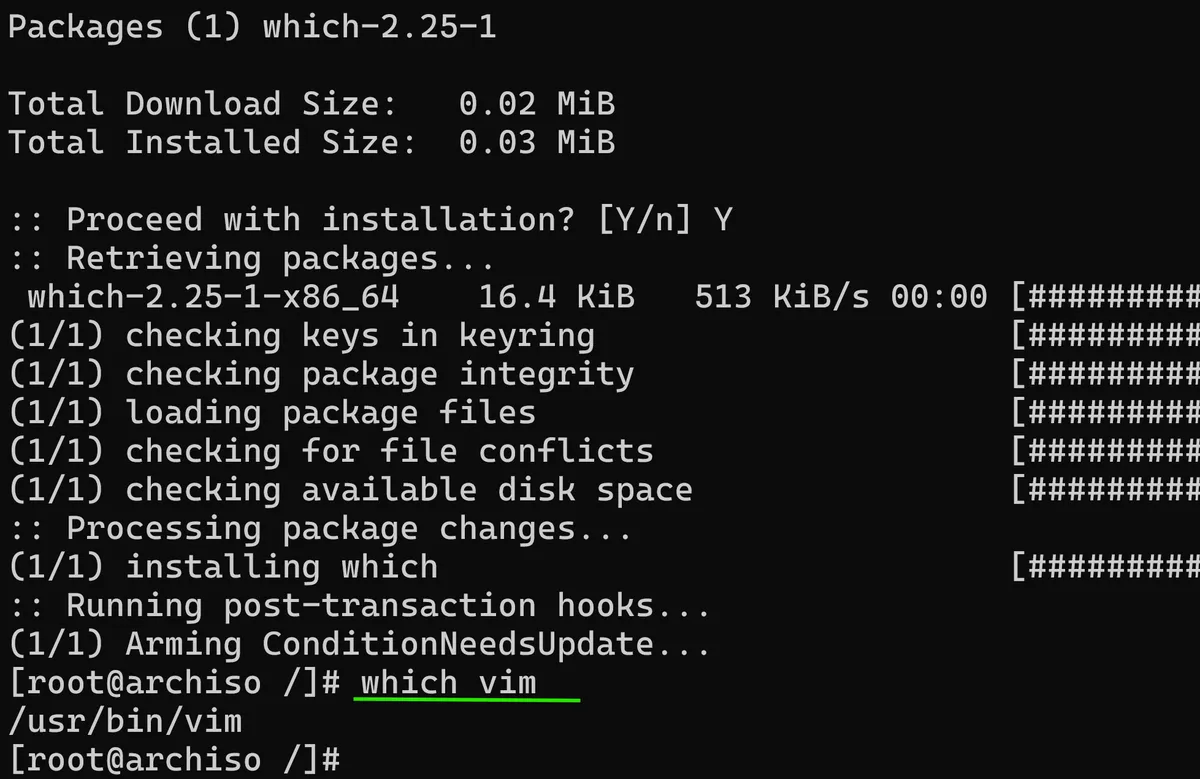Click the 'Total Download Size' line

pos(311,104)
